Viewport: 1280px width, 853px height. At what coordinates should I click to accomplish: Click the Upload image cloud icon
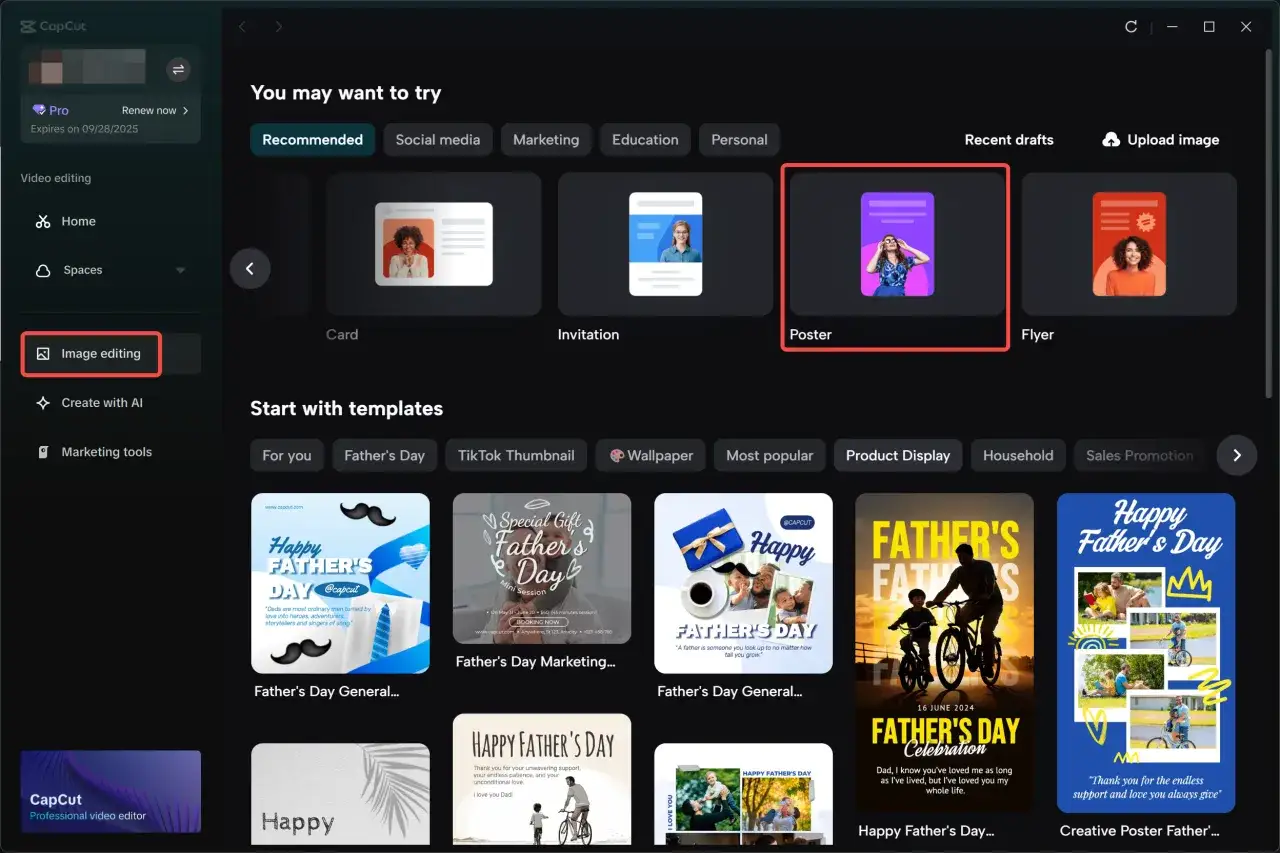[1111, 140]
